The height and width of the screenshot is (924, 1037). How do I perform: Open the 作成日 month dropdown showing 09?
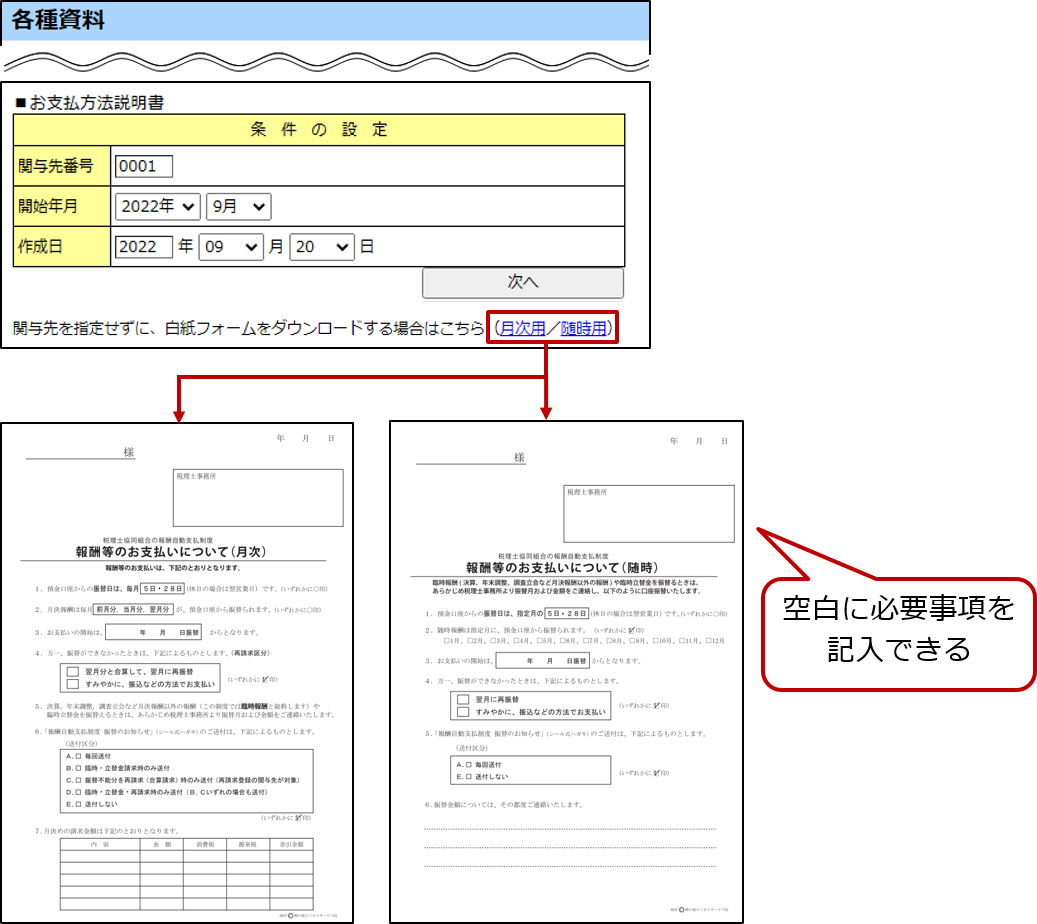(230, 246)
